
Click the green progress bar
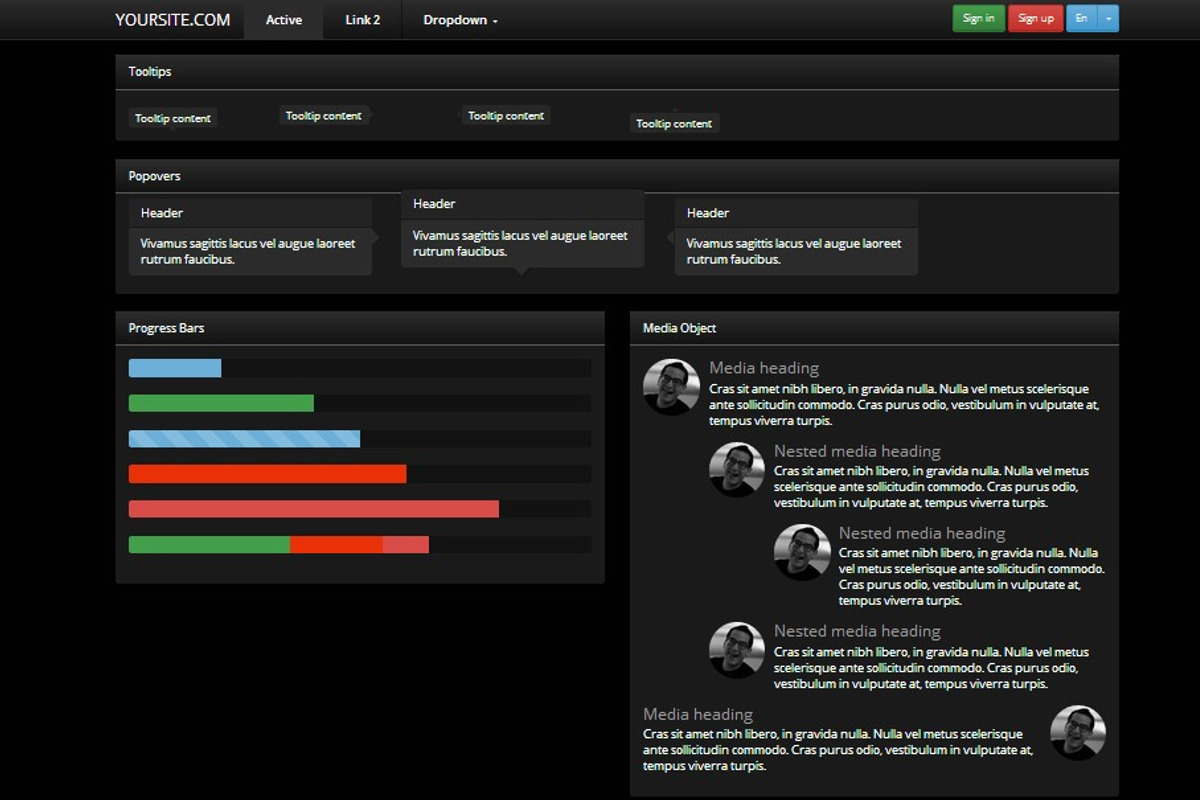pos(220,403)
